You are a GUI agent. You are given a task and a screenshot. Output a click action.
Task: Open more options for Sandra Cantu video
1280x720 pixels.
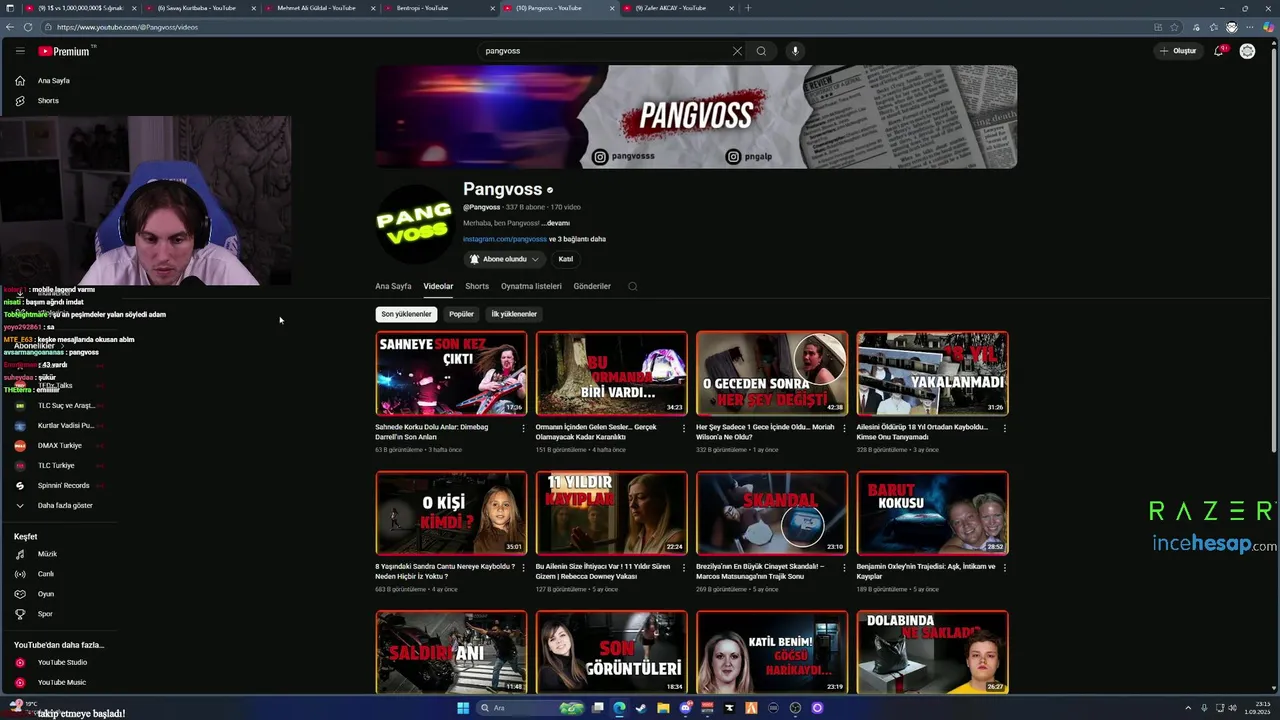523,568
